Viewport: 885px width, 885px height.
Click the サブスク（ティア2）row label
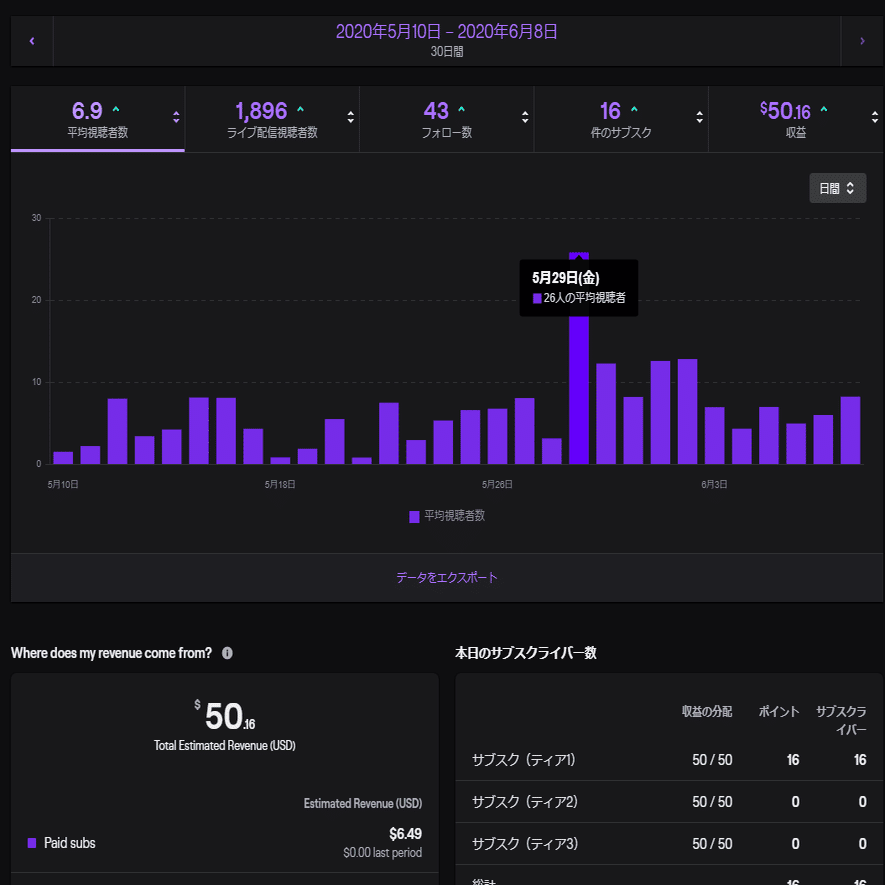pyautogui.click(x=525, y=801)
